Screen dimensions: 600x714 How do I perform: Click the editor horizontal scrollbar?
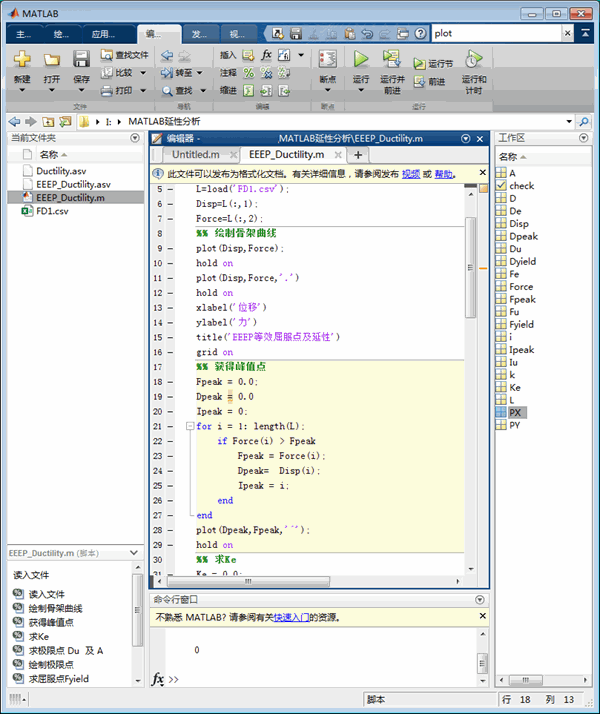(x=248, y=581)
